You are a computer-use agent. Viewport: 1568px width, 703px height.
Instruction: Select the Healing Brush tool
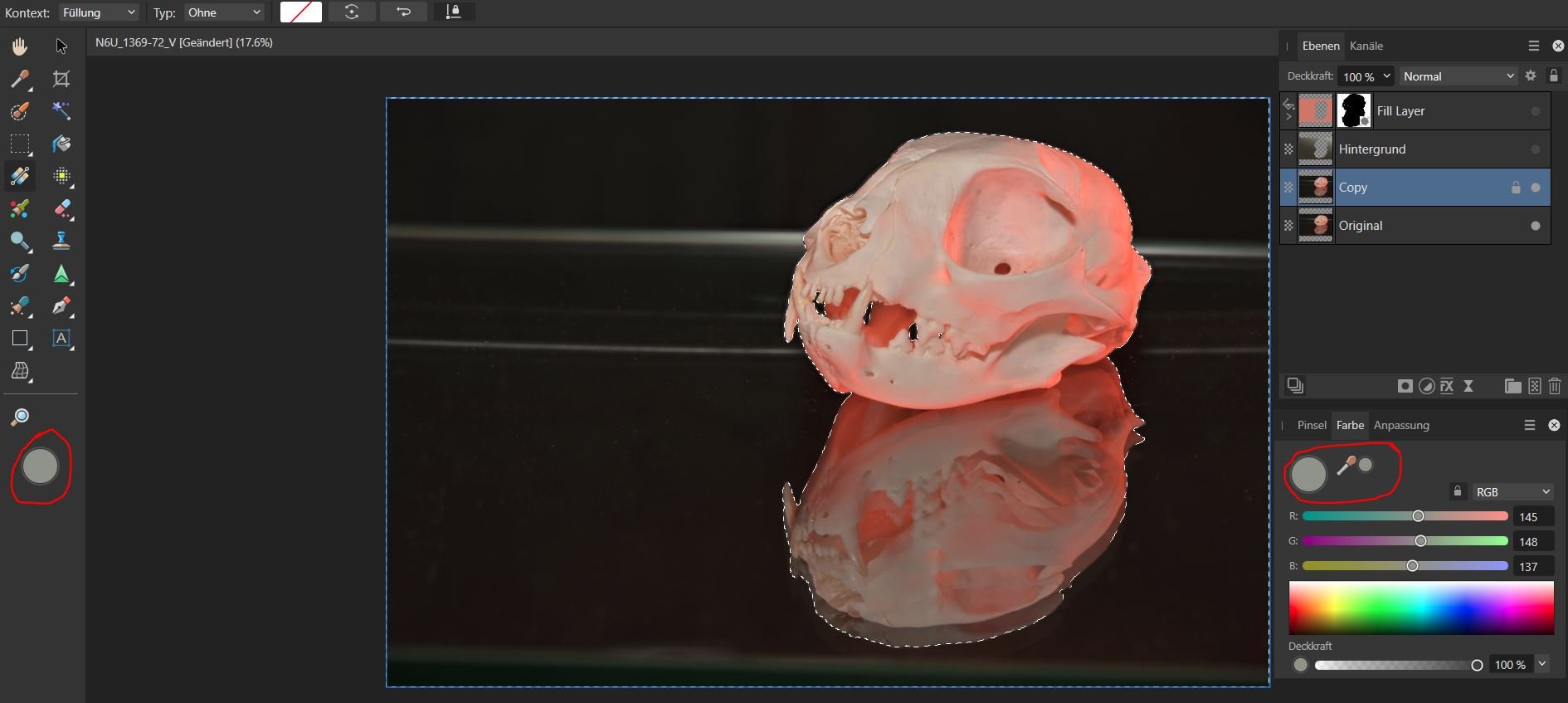point(20,306)
